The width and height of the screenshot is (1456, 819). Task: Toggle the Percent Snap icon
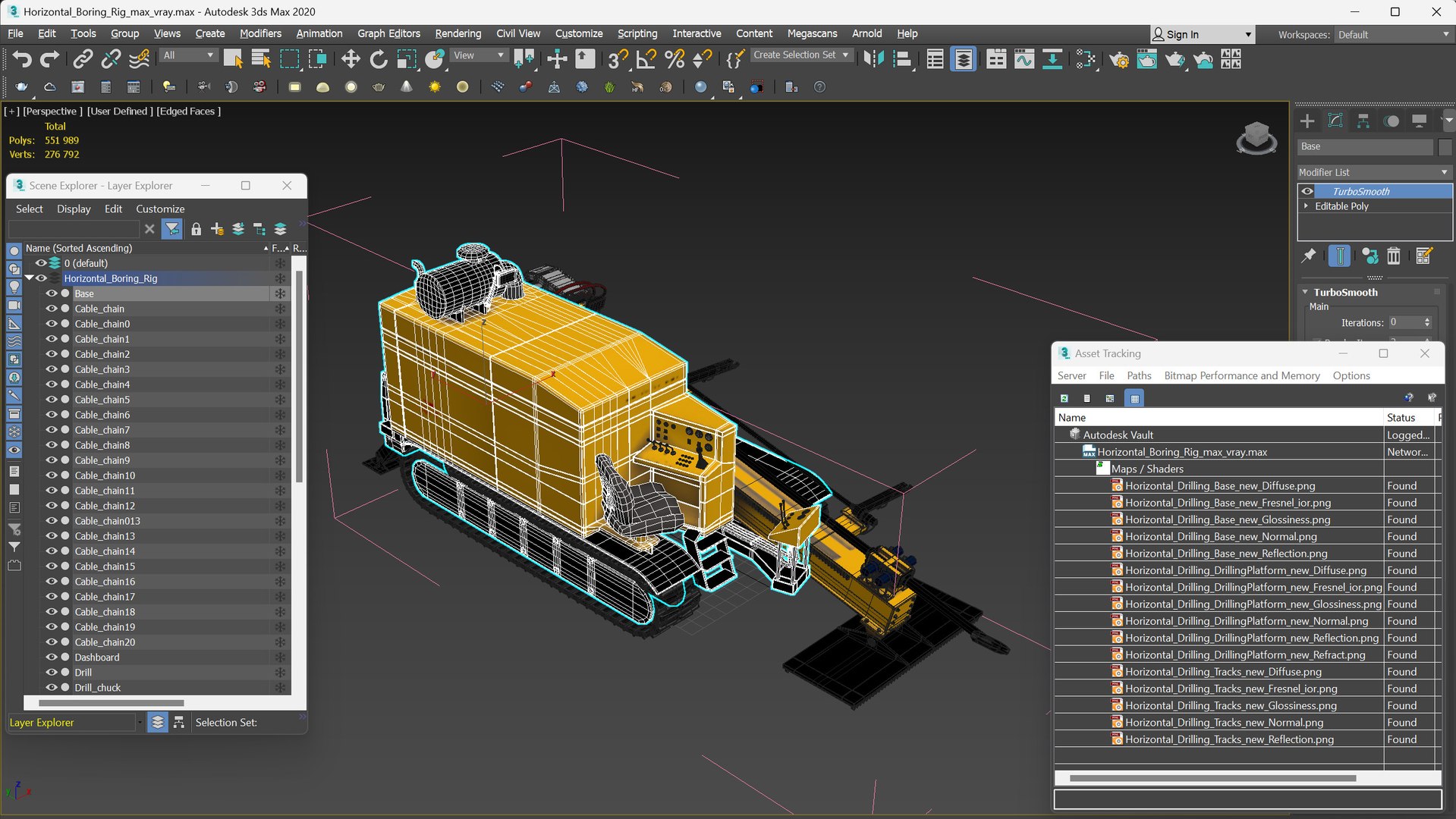click(x=674, y=59)
